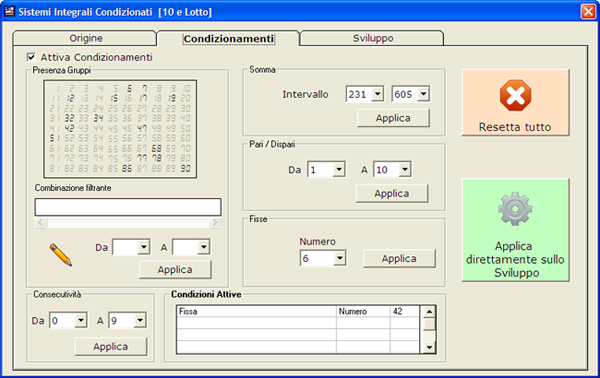Click up arrow of Condizioni Attive scrollbar
The height and width of the screenshot is (378, 600).
coord(429,312)
